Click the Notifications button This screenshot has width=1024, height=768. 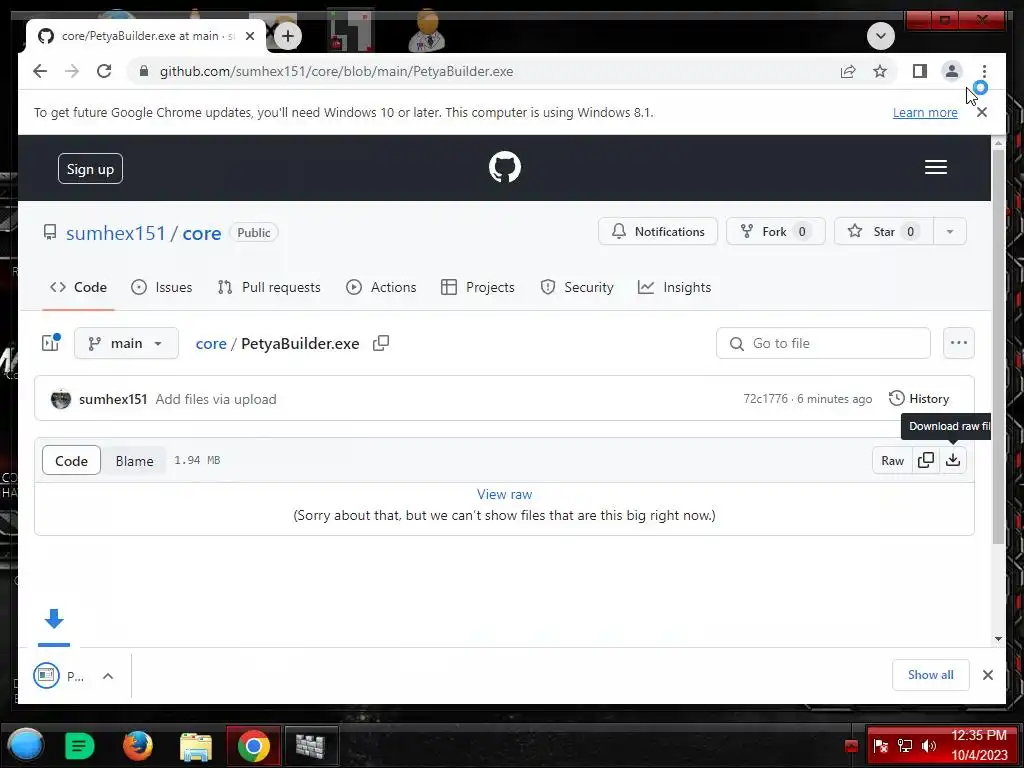(658, 231)
